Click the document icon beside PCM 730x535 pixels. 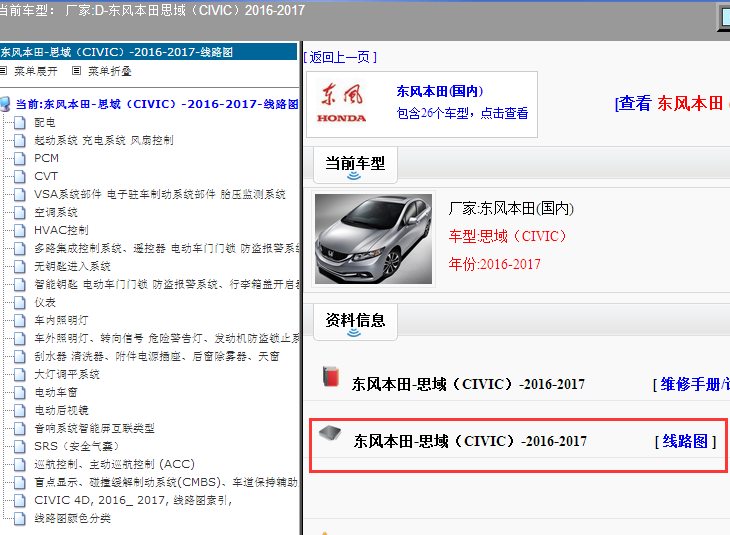pos(20,159)
